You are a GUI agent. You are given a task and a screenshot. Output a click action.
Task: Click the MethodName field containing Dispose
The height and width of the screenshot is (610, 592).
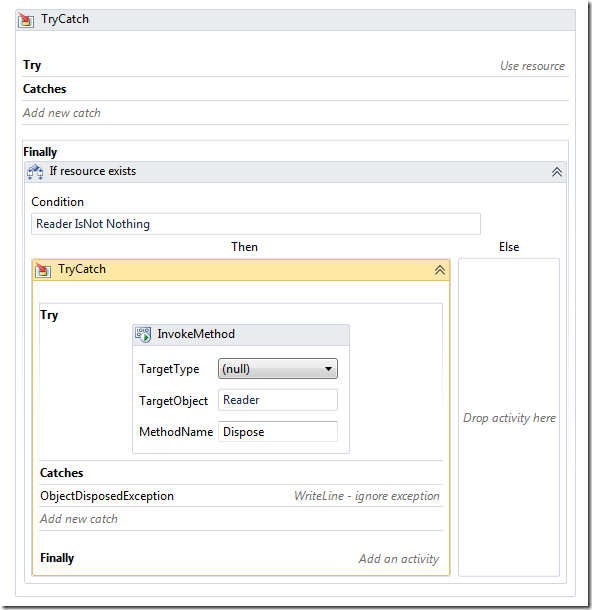(x=278, y=431)
